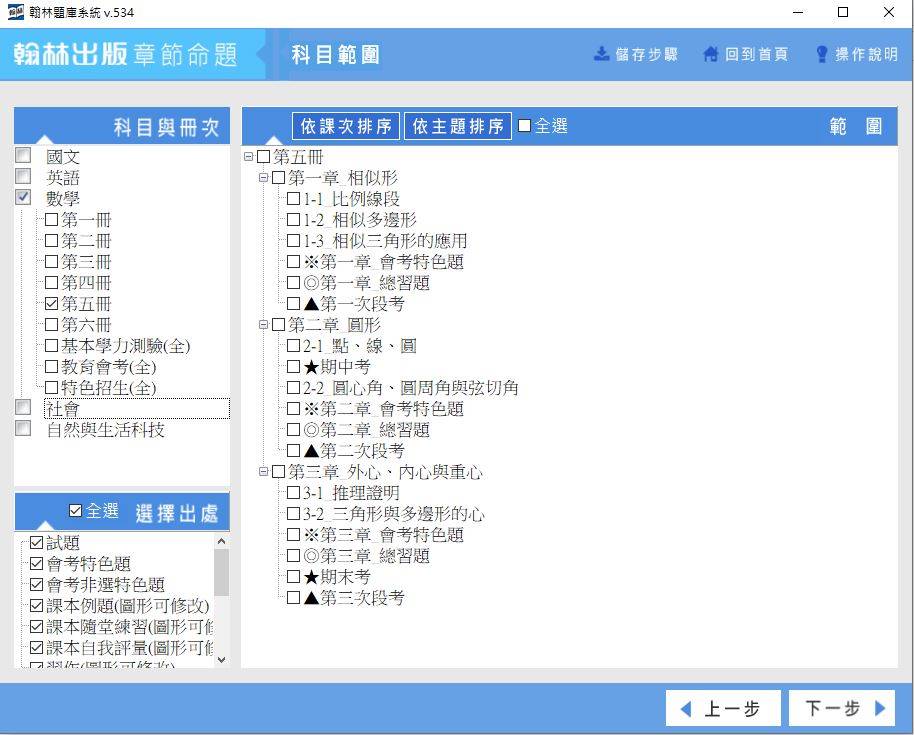This screenshot has width=914, height=735.
Task: Click the 選擇出處 list scrollbar thumb
Action: [x=222, y=572]
